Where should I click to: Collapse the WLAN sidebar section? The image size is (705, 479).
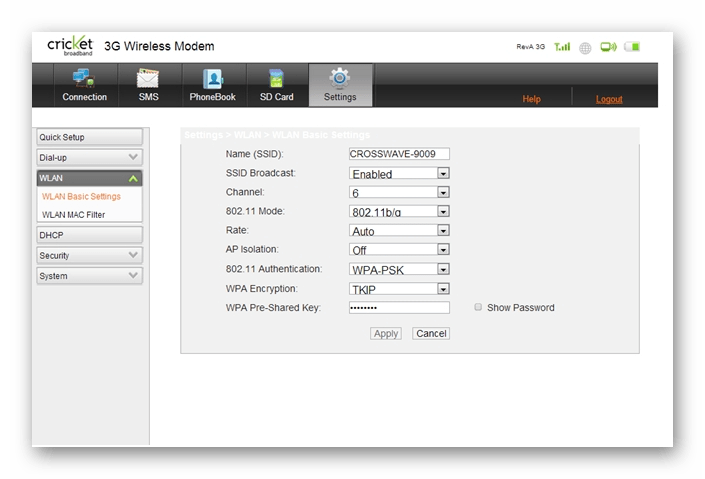(x=89, y=178)
